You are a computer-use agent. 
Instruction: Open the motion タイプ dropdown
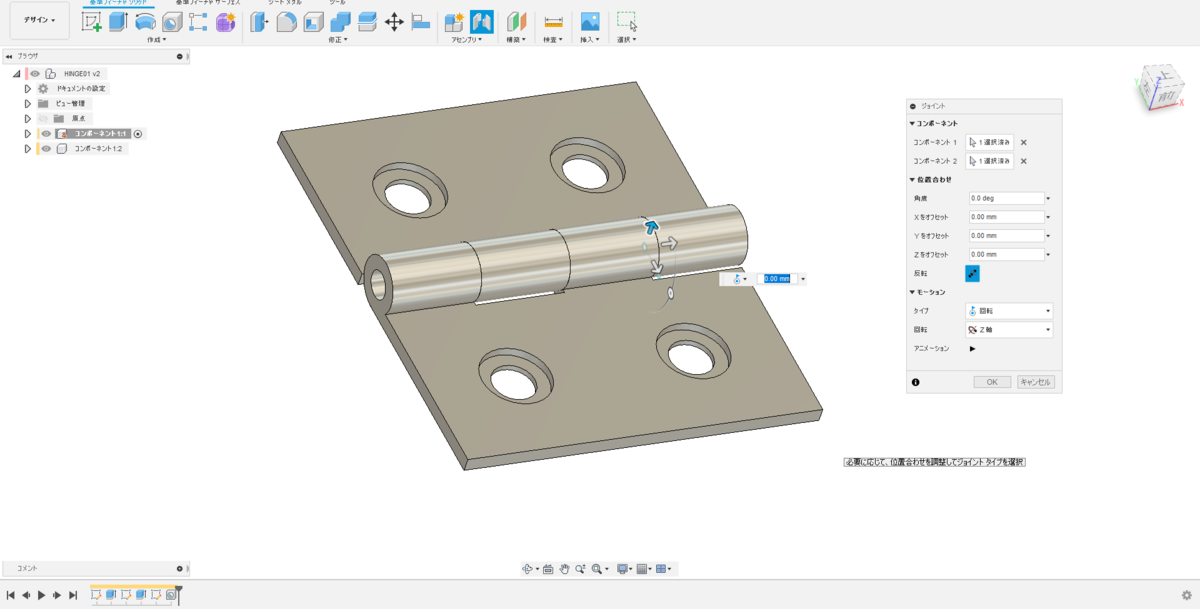(x=1009, y=311)
